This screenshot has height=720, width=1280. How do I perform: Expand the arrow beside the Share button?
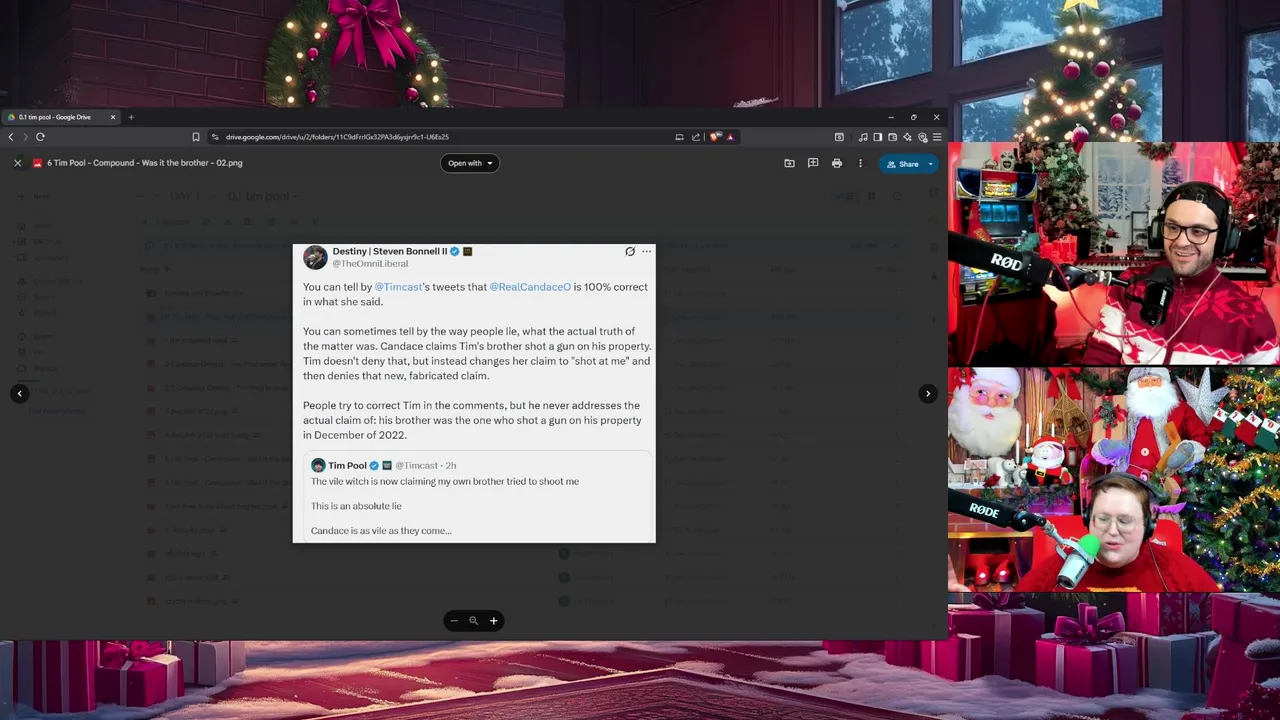coord(931,164)
